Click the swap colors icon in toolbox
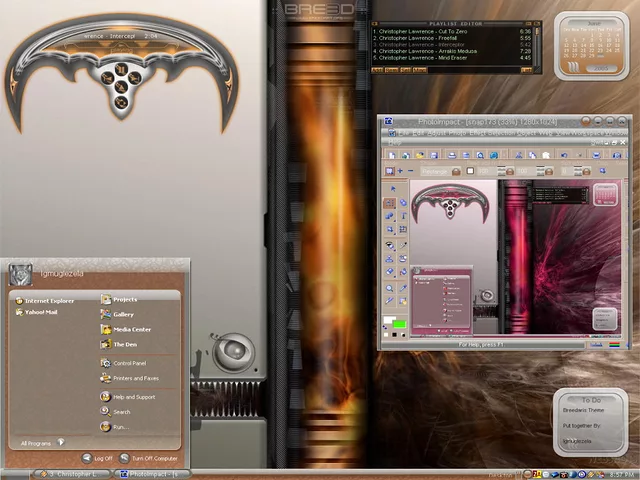The width and height of the screenshot is (640, 480). point(385,327)
